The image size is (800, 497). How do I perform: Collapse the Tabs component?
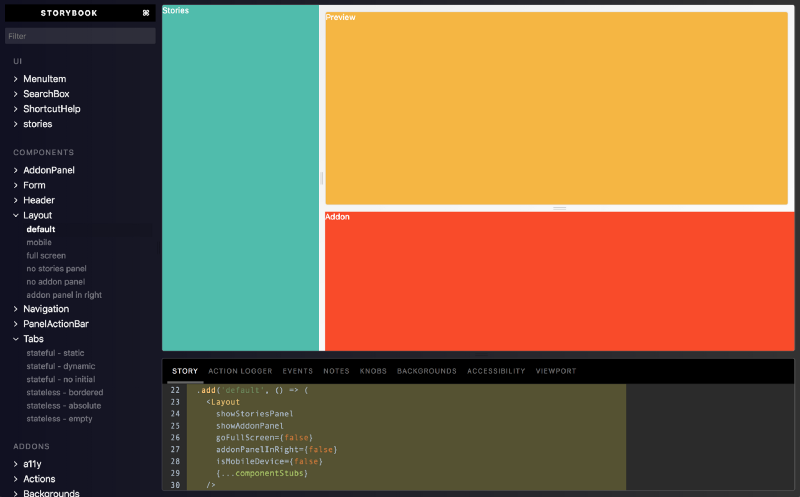tap(33, 339)
